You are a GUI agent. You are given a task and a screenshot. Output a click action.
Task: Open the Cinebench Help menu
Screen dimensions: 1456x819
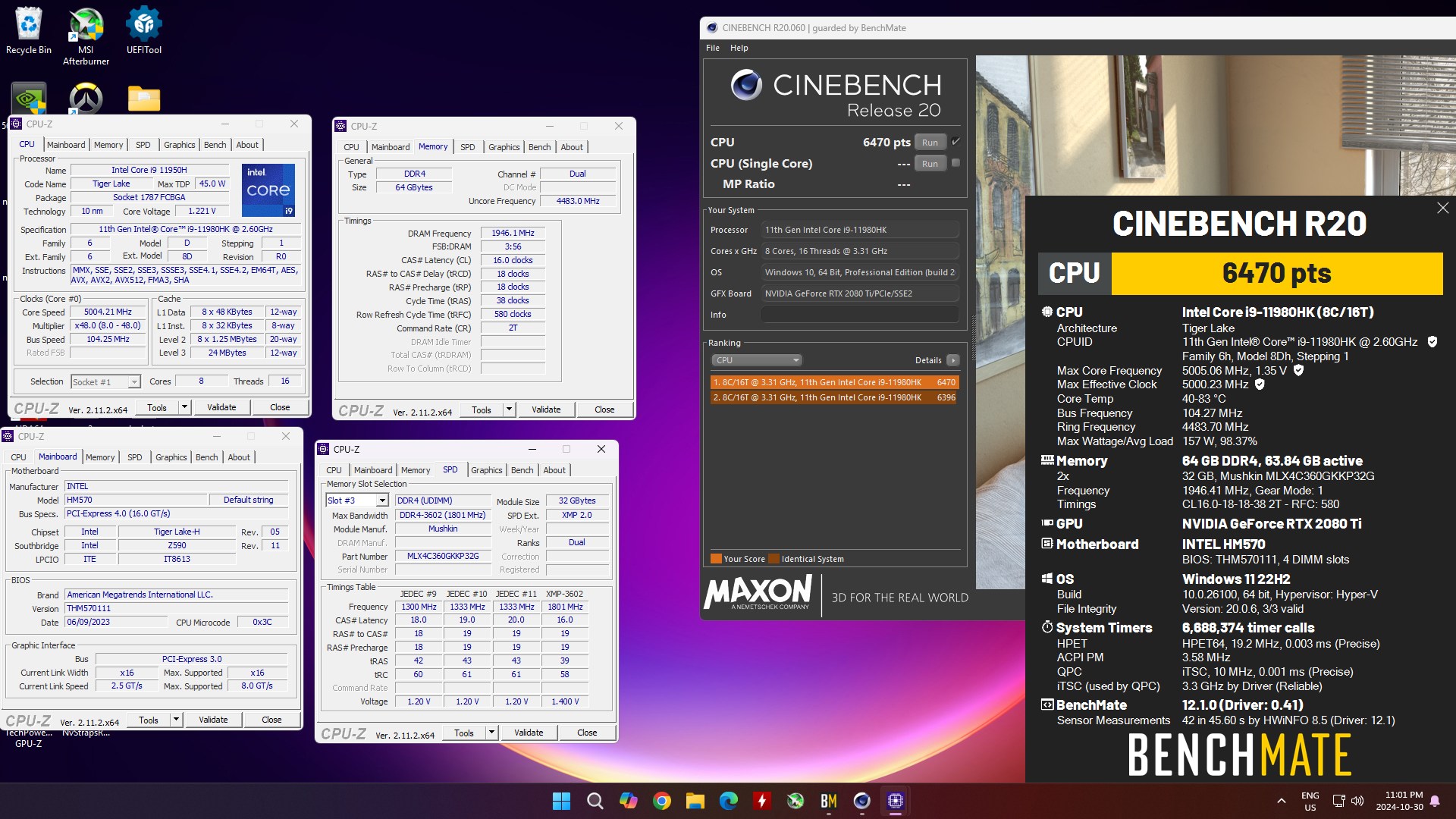pyautogui.click(x=739, y=48)
